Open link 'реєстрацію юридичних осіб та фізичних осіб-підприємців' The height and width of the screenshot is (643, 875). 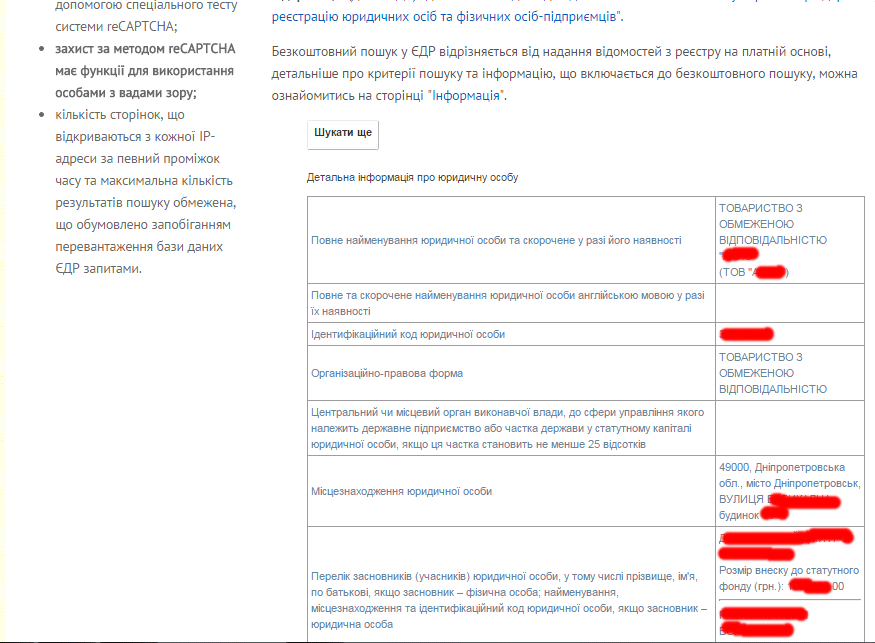click(x=445, y=17)
